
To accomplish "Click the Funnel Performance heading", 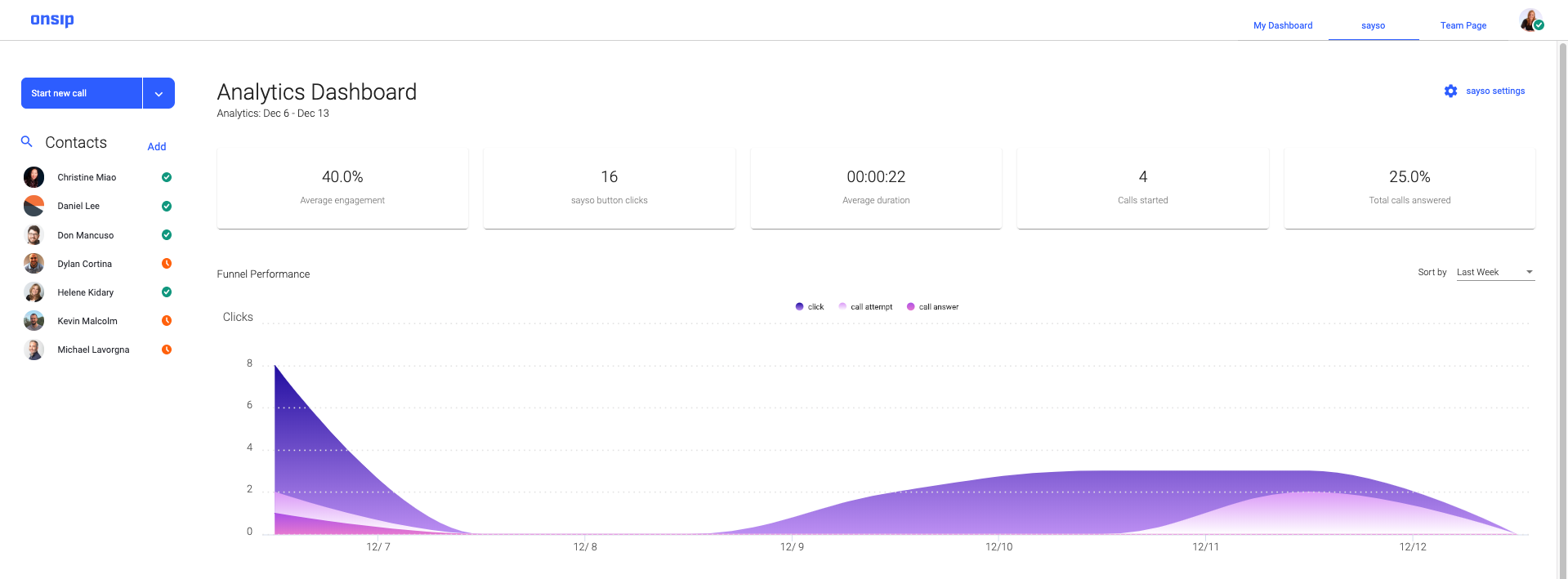I will point(263,274).
